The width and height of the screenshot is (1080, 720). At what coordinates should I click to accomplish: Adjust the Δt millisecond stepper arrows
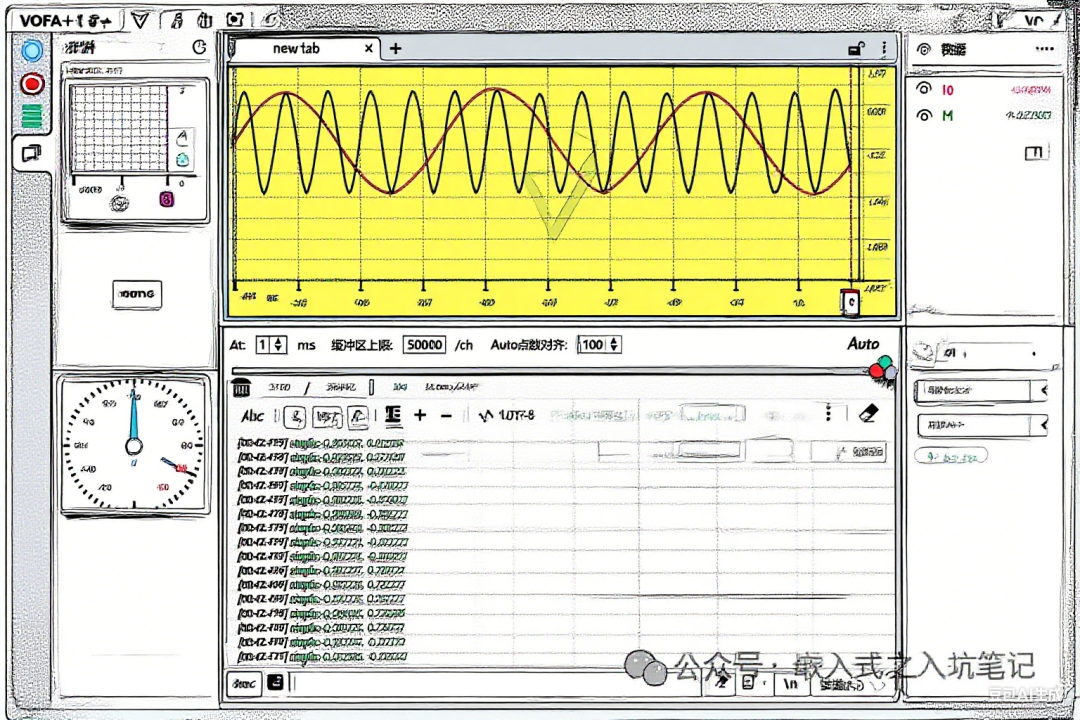pyautogui.click(x=278, y=344)
